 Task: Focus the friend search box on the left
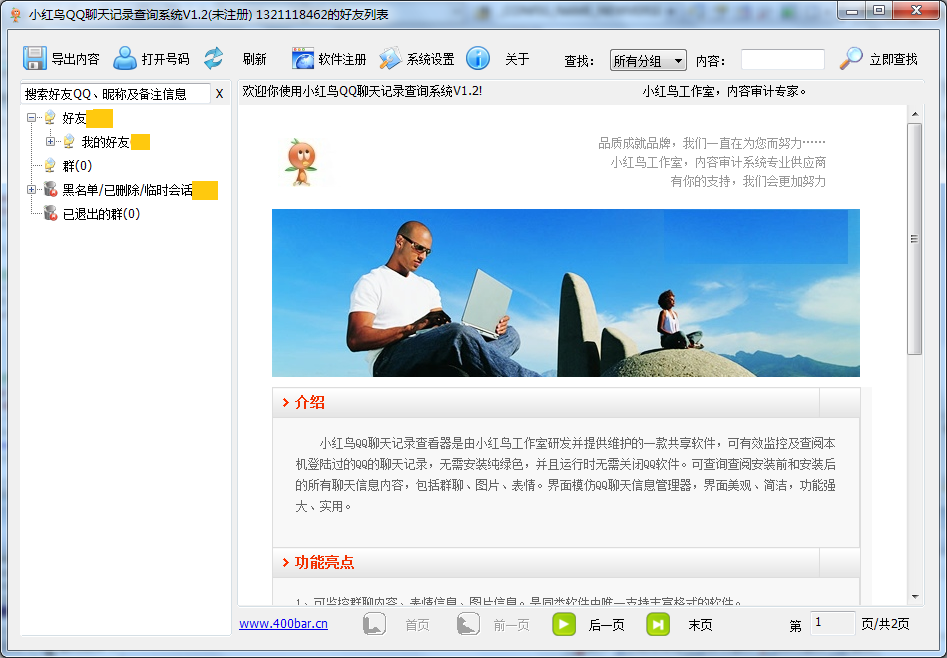click(x=115, y=94)
